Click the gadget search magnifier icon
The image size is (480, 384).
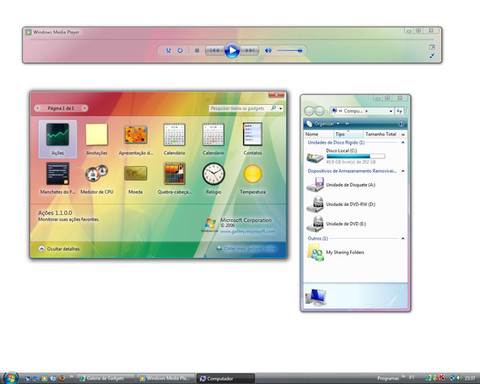[274, 108]
